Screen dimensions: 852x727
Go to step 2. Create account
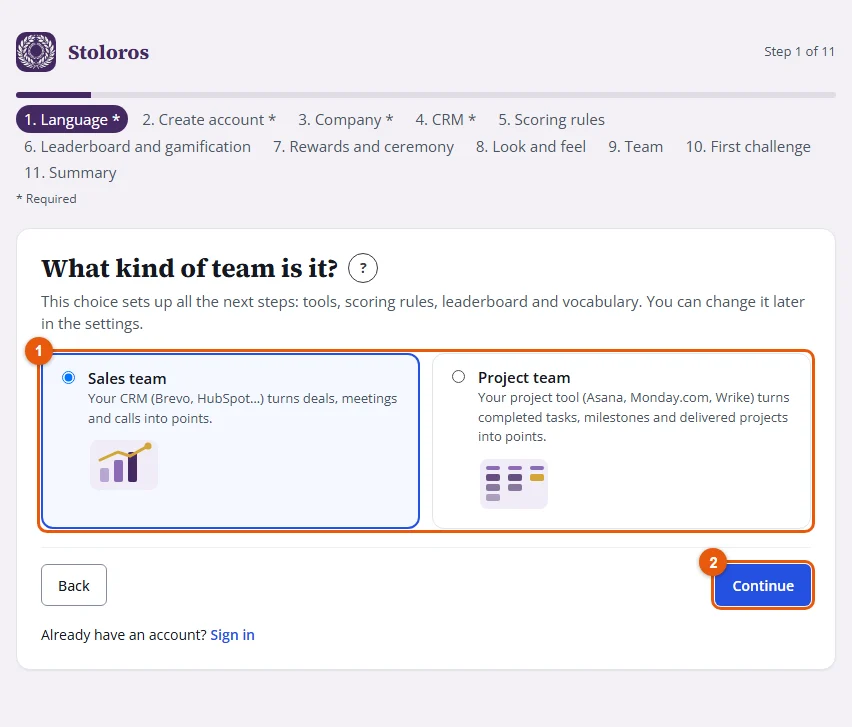[x=209, y=120]
